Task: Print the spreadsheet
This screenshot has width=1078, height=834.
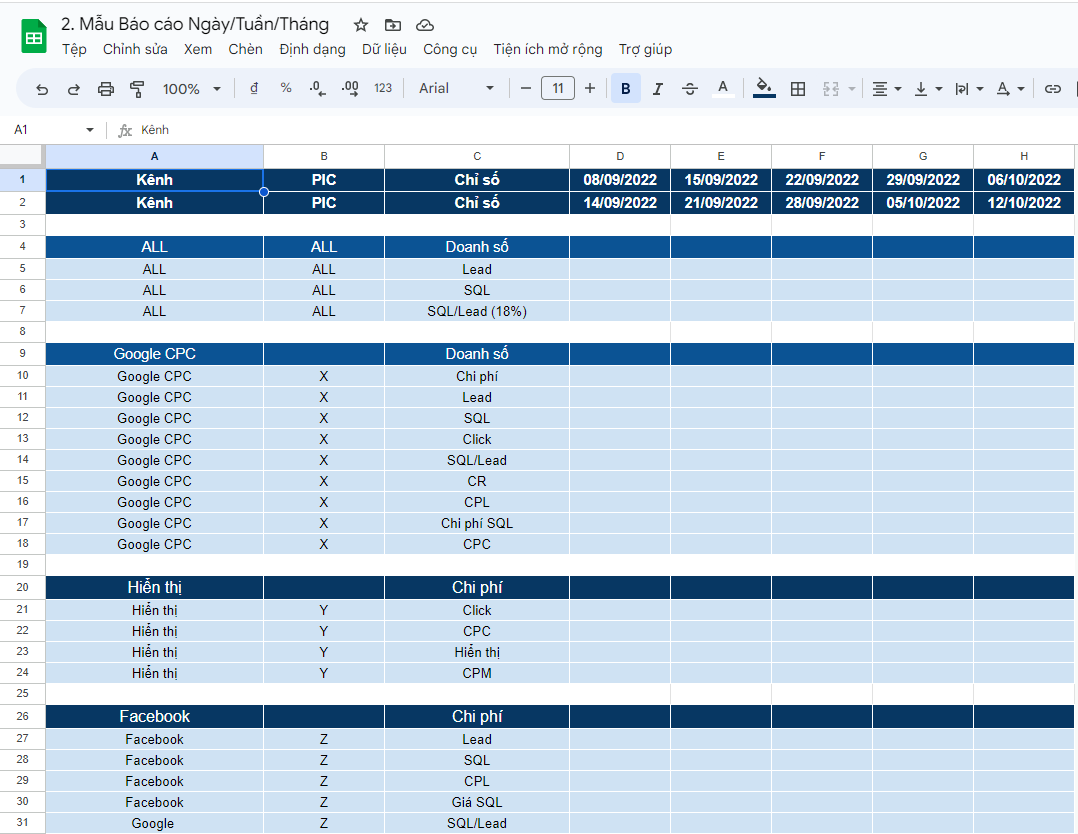Action: pyautogui.click(x=105, y=89)
